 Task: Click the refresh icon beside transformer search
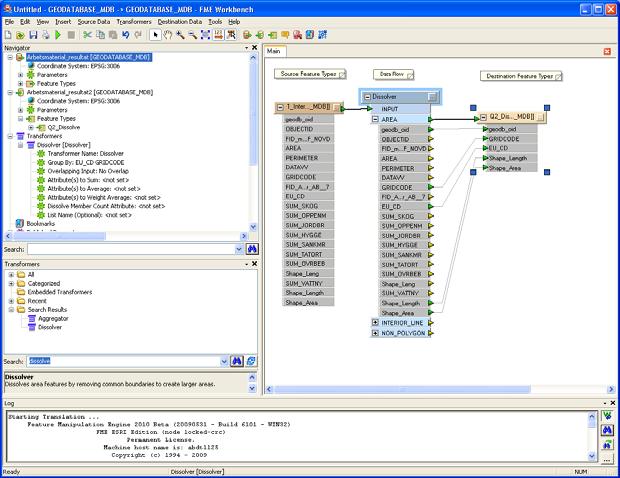point(251,361)
